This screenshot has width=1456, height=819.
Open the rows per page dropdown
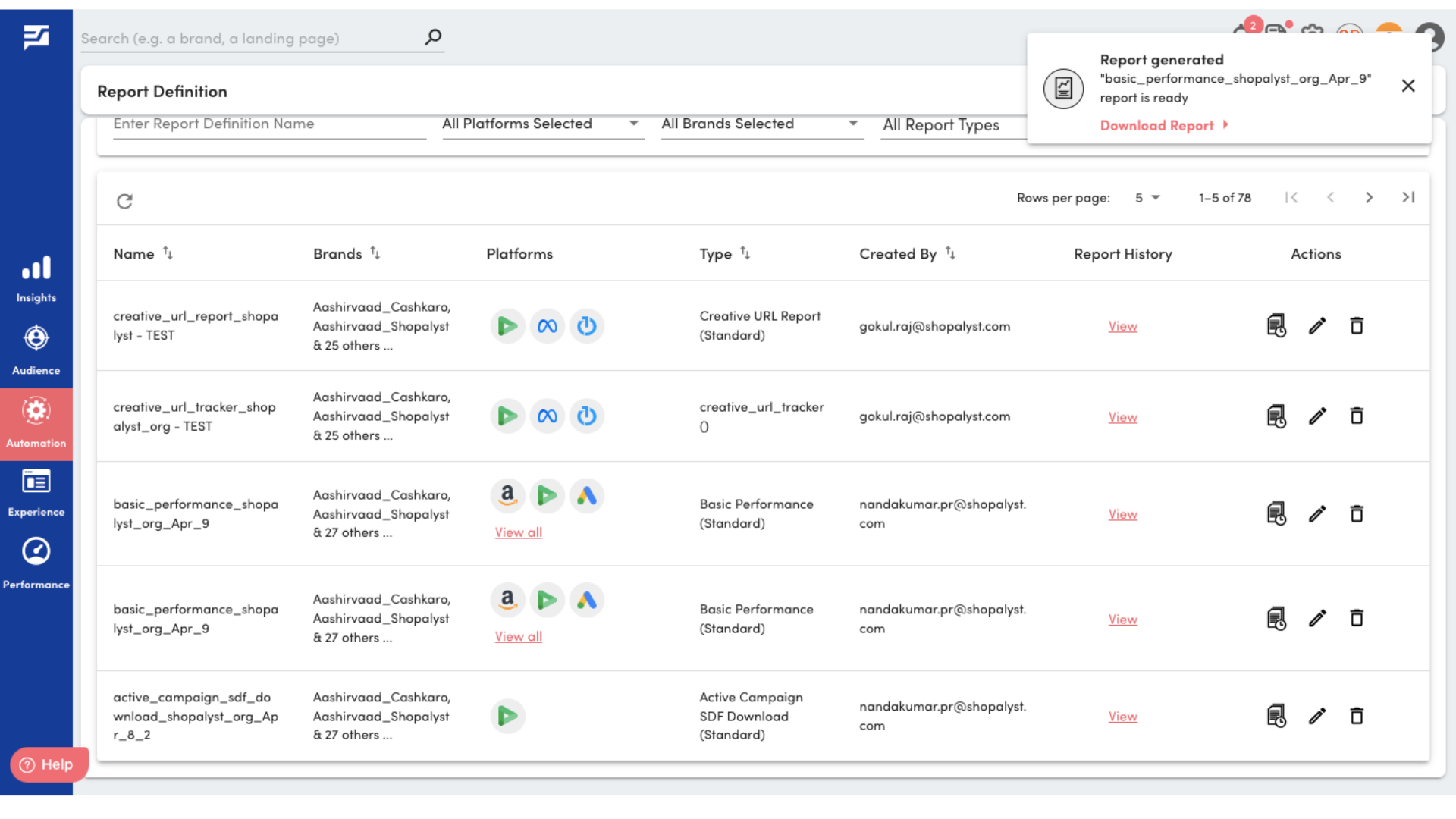tap(1147, 198)
